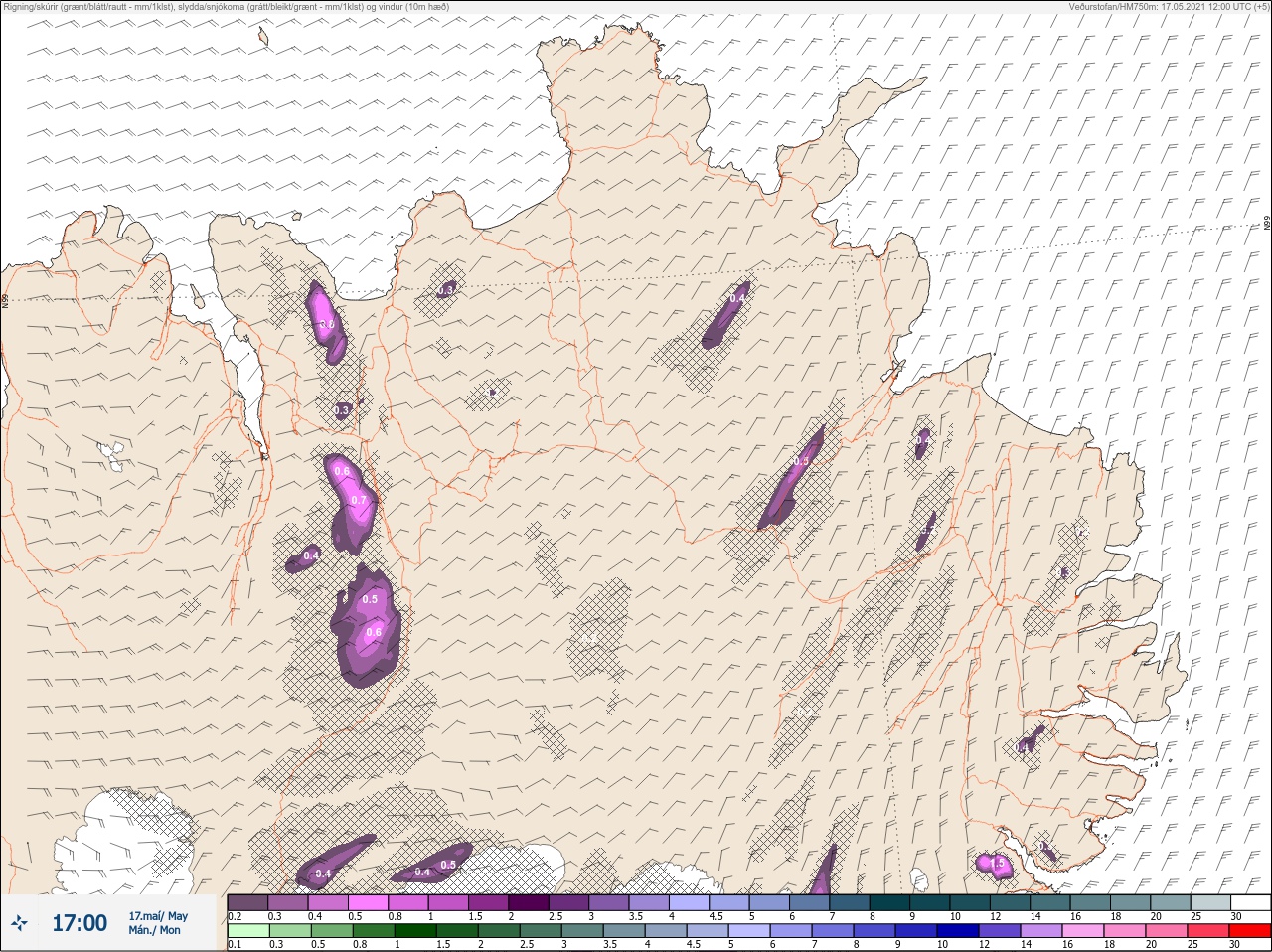Click the 17:00 forecast time label

pyautogui.click(x=79, y=923)
